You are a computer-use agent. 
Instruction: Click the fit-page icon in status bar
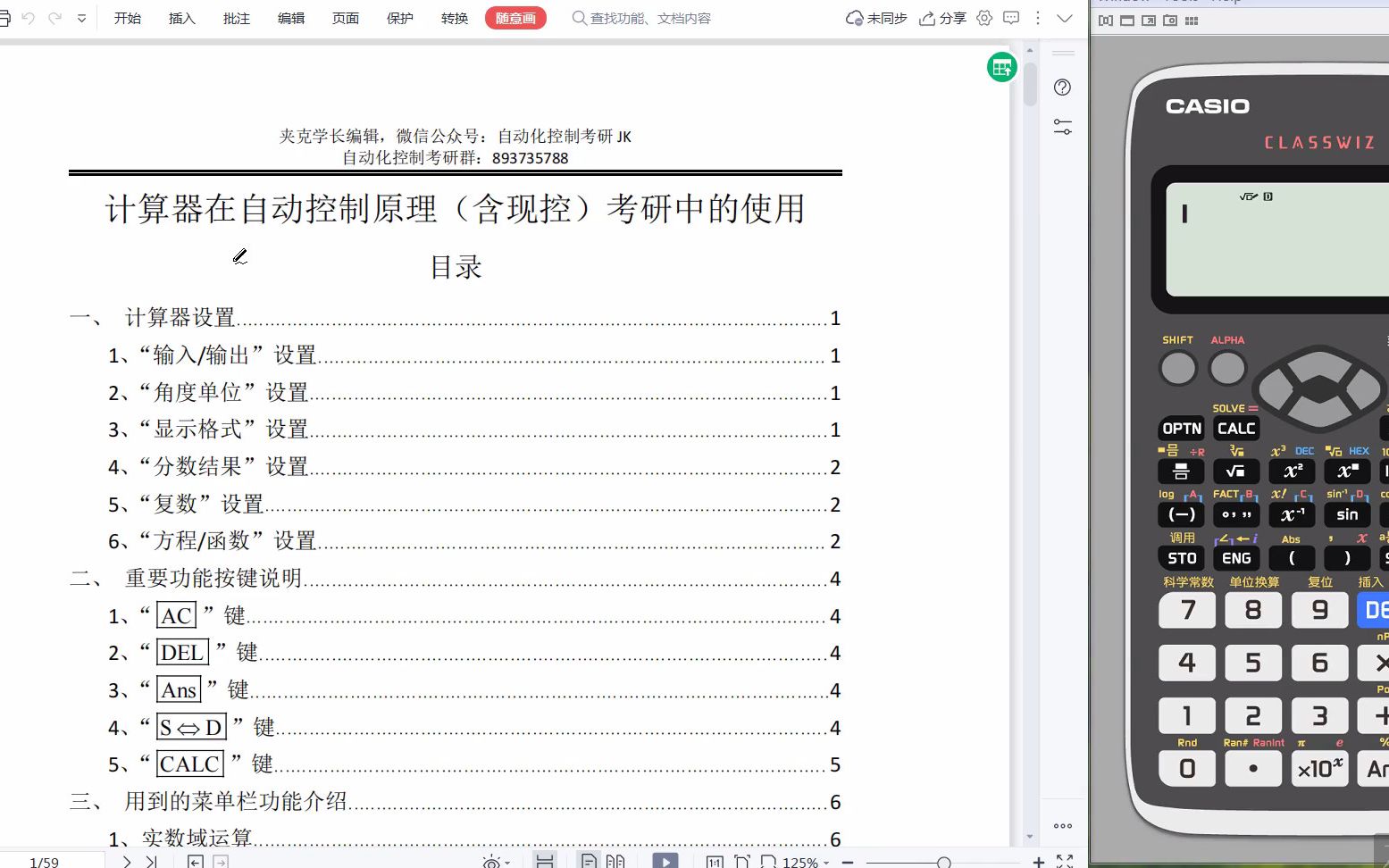pyautogui.click(x=741, y=862)
